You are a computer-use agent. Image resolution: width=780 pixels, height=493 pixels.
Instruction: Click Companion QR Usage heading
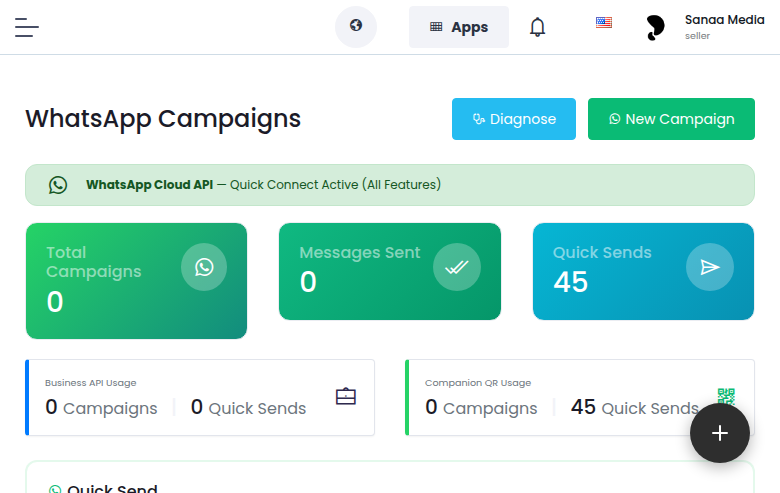[x=478, y=383]
